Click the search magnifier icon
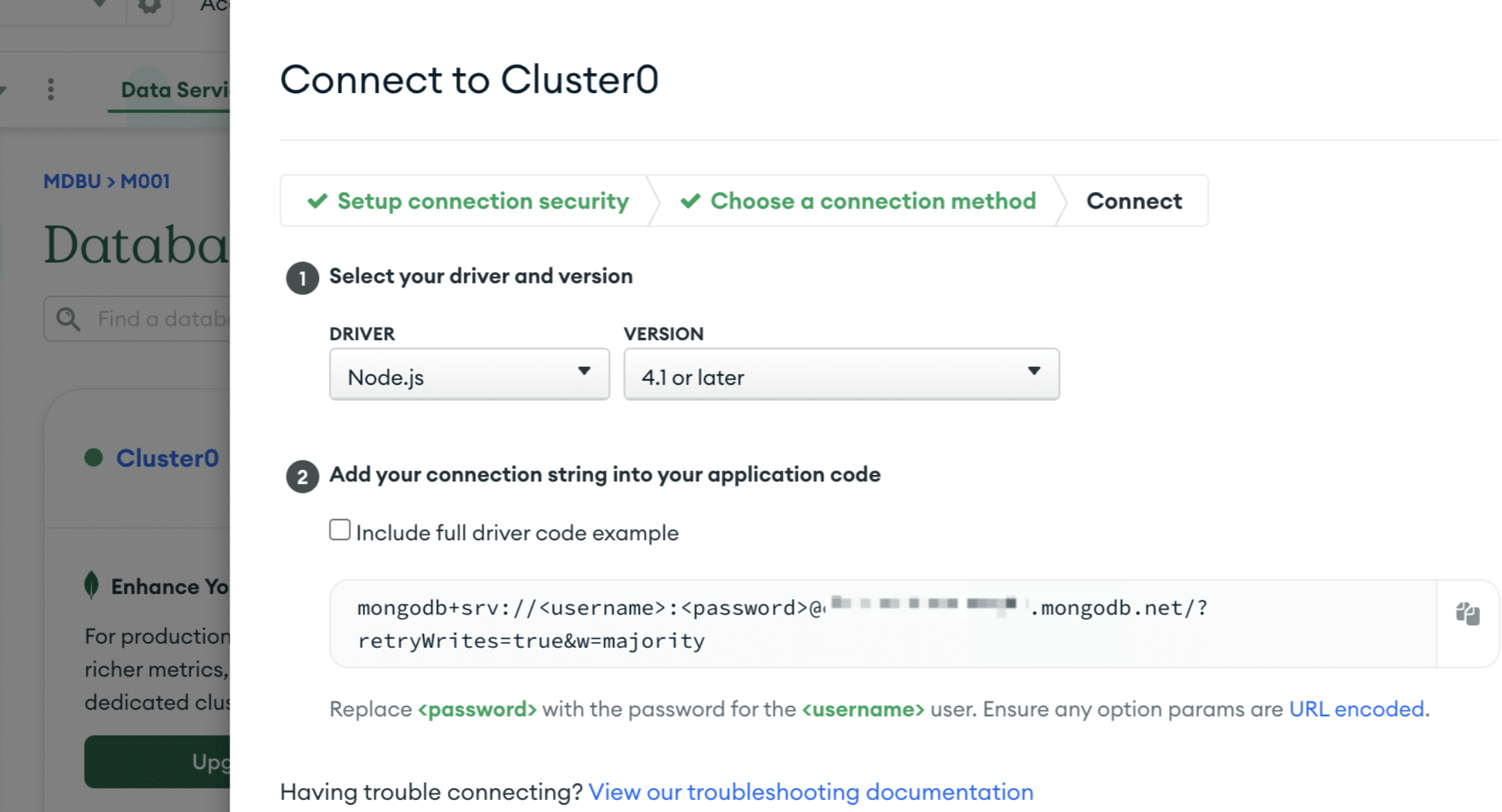 pos(68,319)
